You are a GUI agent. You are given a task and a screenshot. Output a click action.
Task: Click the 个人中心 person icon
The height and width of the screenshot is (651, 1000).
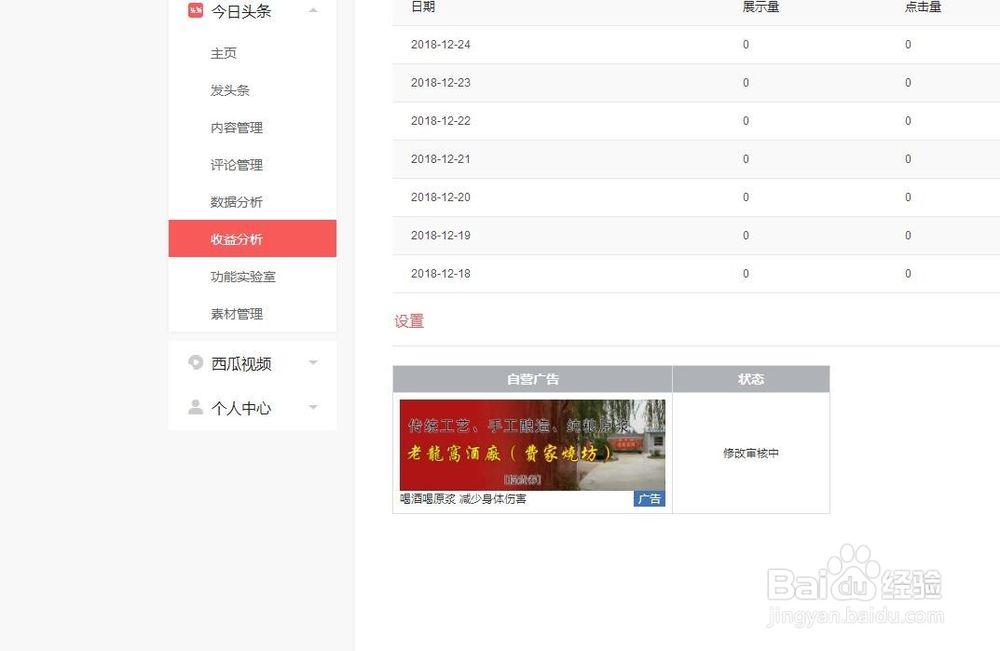195,407
